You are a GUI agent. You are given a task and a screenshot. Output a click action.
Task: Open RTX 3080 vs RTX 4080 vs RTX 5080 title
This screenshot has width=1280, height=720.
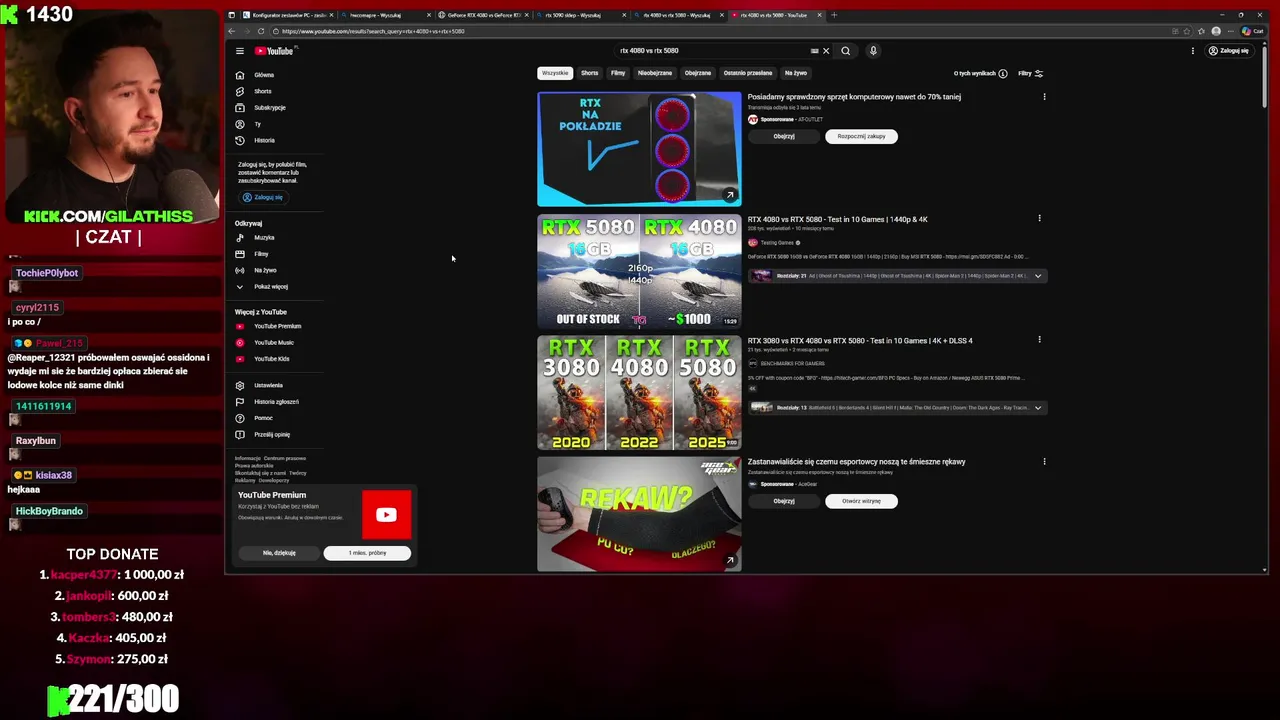click(860, 340)
